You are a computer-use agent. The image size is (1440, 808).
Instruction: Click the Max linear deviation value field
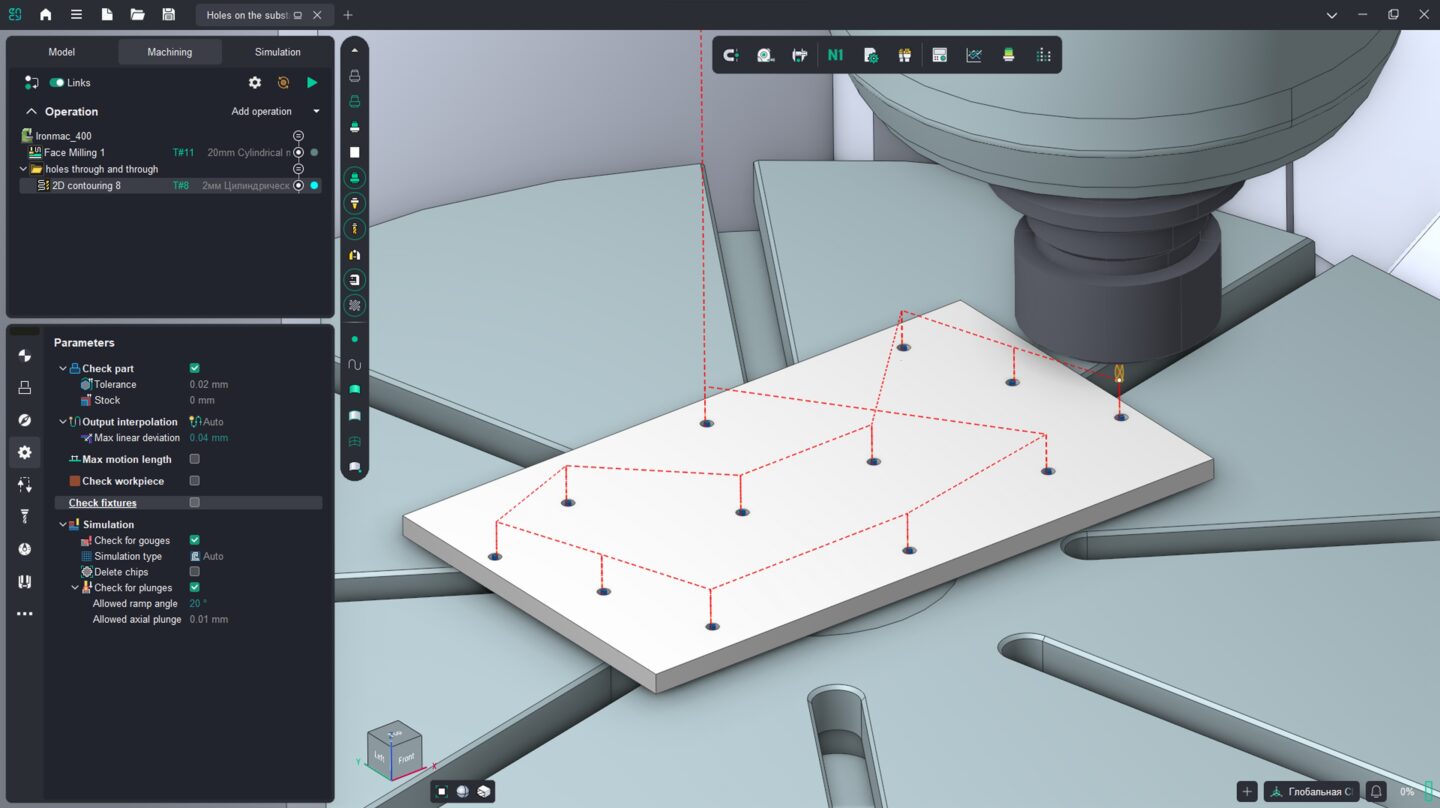pos(209,438)
